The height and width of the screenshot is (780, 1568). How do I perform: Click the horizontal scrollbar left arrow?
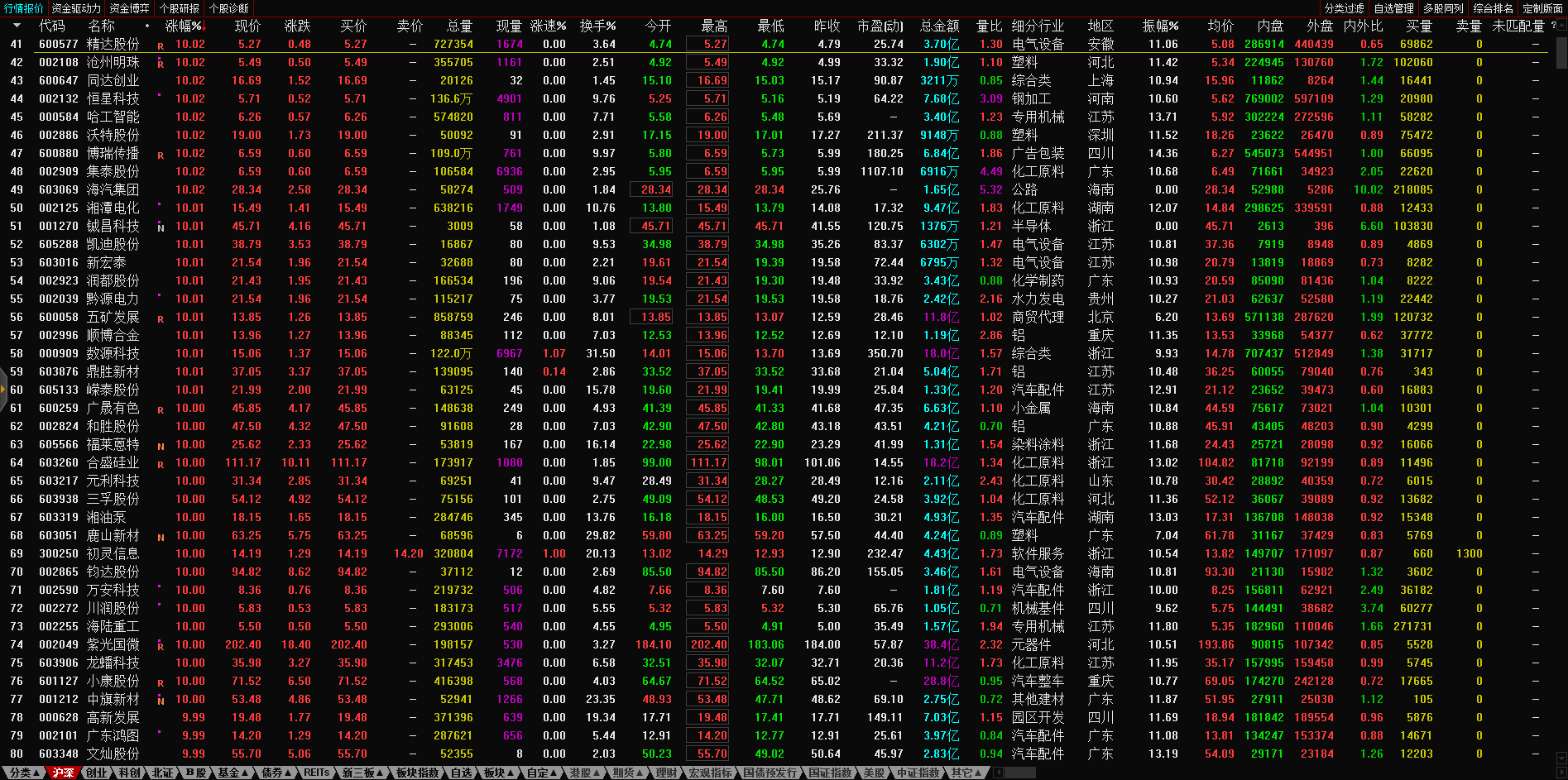998,773
